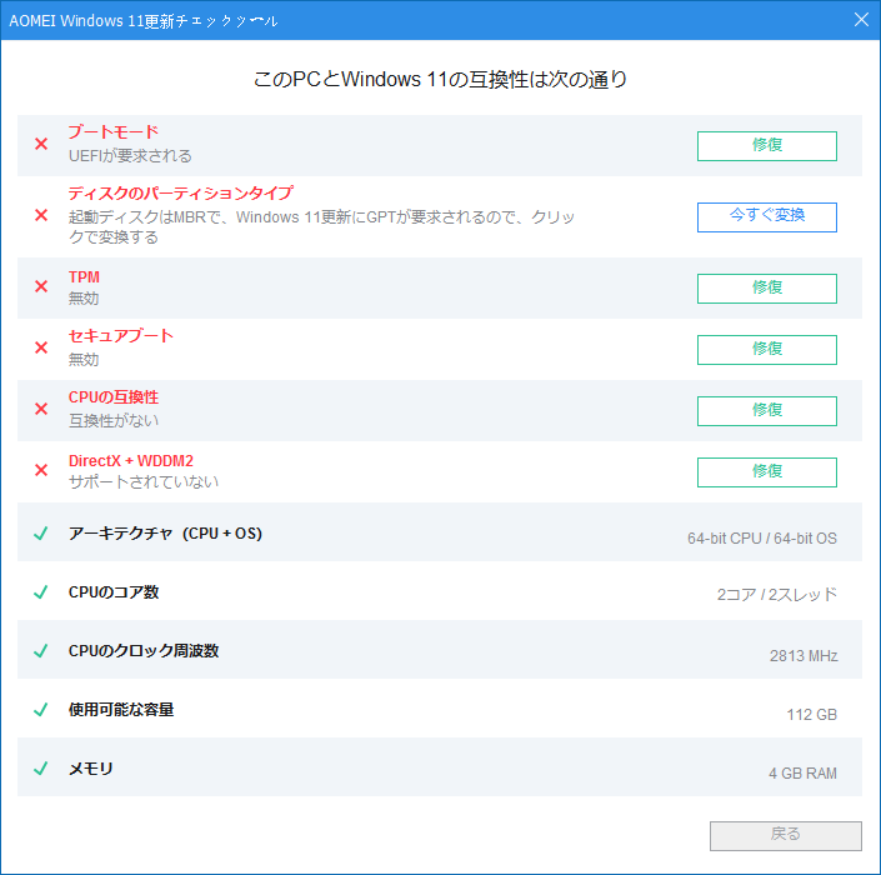Click the green checkmark beside アーキテクチャ (CPU + OS)
881x875 pixels.
click(x=41, y=534)
